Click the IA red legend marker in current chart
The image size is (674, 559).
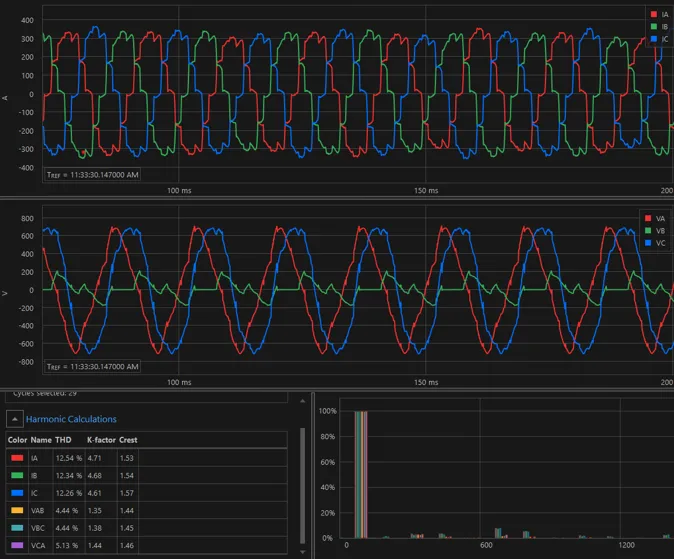(x=654, y=14)
